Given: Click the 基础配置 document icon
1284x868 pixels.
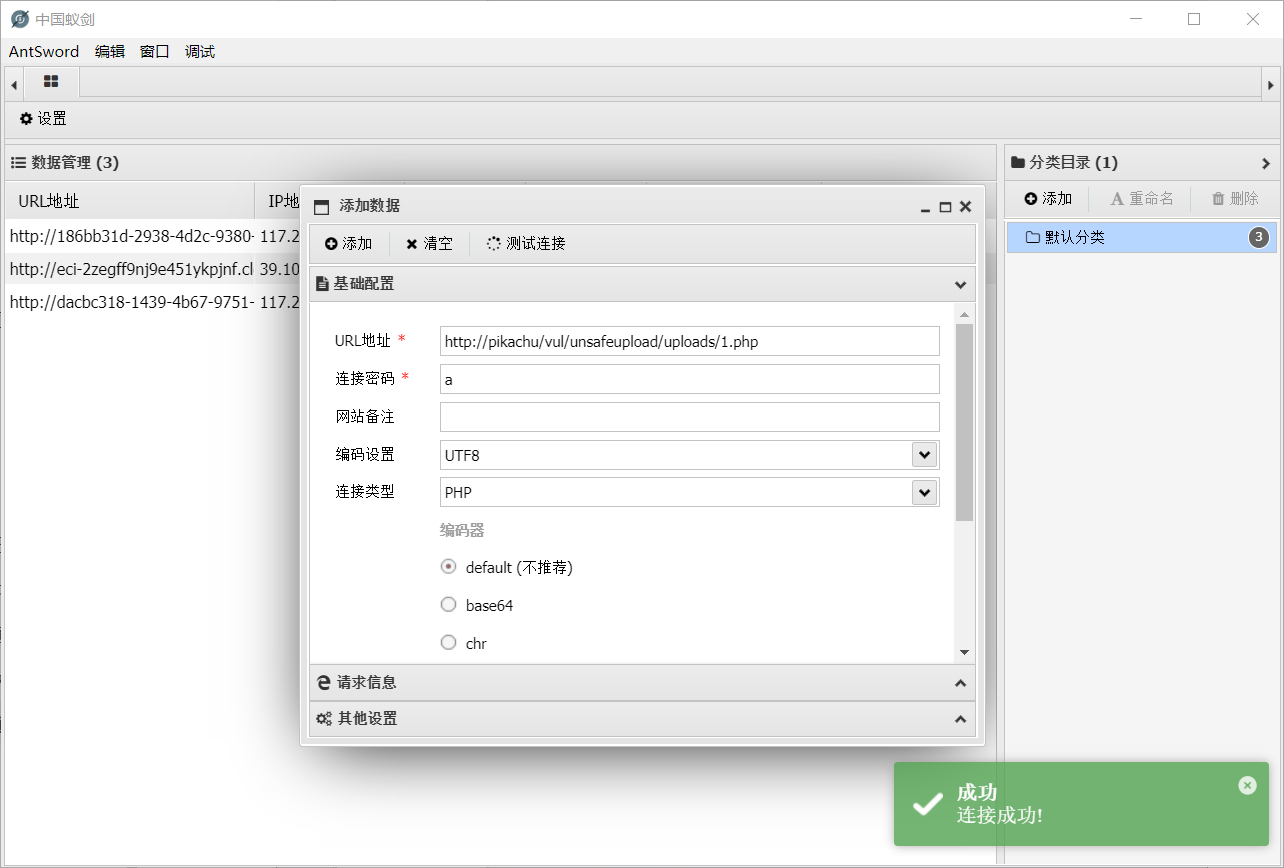Looking at the screenshot, I should (322, 284).
